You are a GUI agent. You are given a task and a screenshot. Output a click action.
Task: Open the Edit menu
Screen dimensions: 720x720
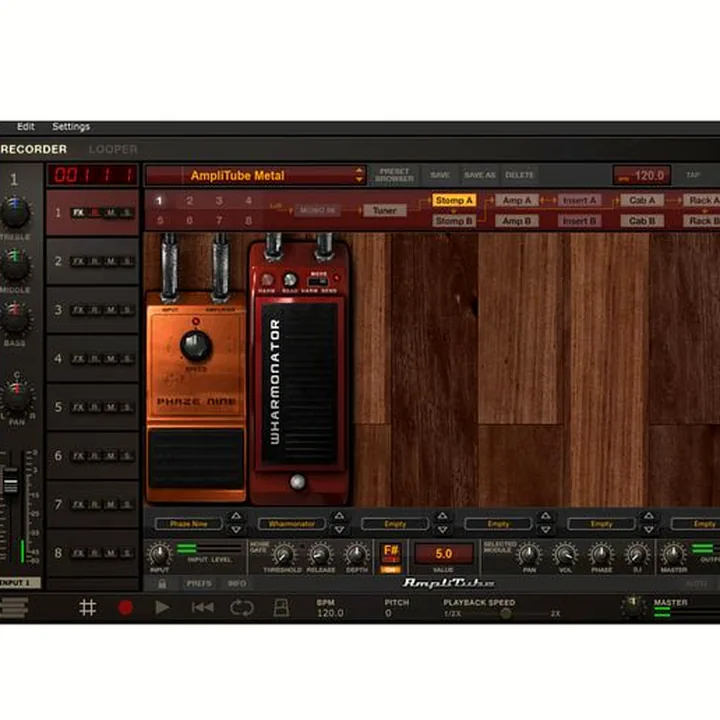tap(26, 127)
